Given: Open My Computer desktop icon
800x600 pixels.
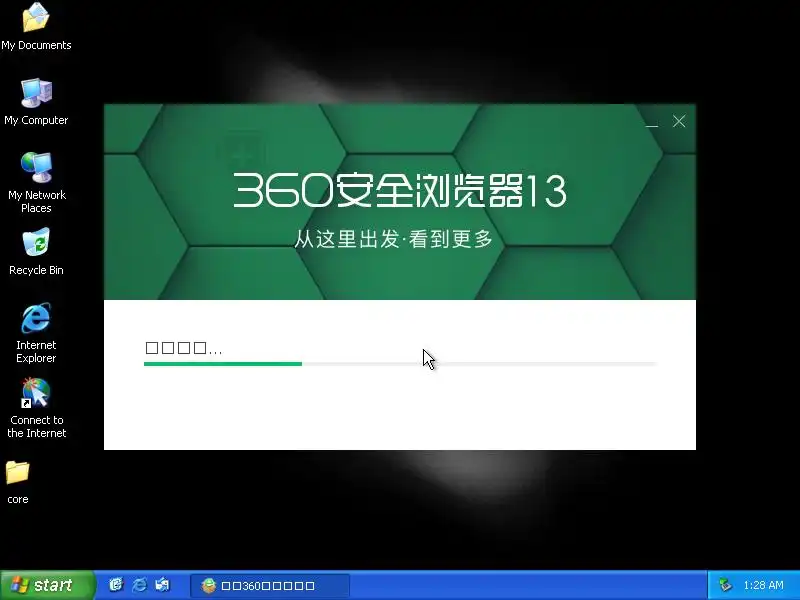Looking at the screenshot, I should click(36, 102).
